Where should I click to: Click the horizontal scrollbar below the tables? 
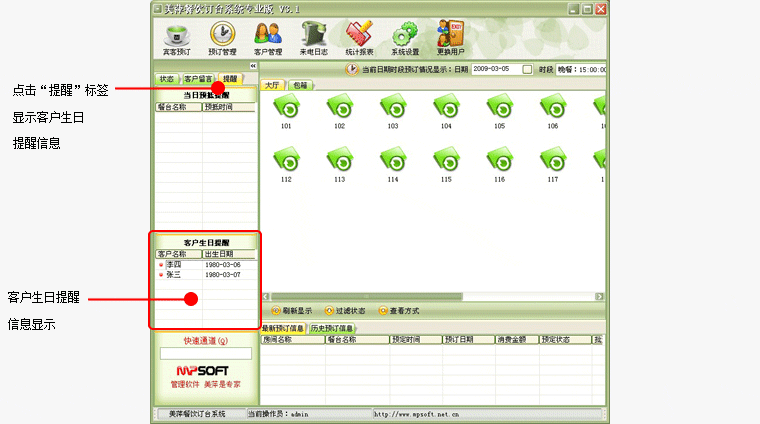[x=430, y=296]
